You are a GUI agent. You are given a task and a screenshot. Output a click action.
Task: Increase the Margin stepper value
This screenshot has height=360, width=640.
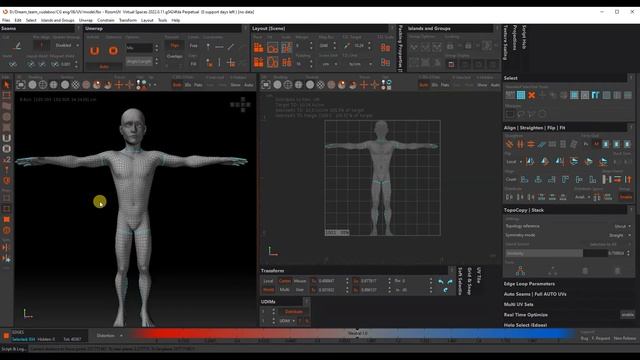pyautogui.click(x=311, y=44)
